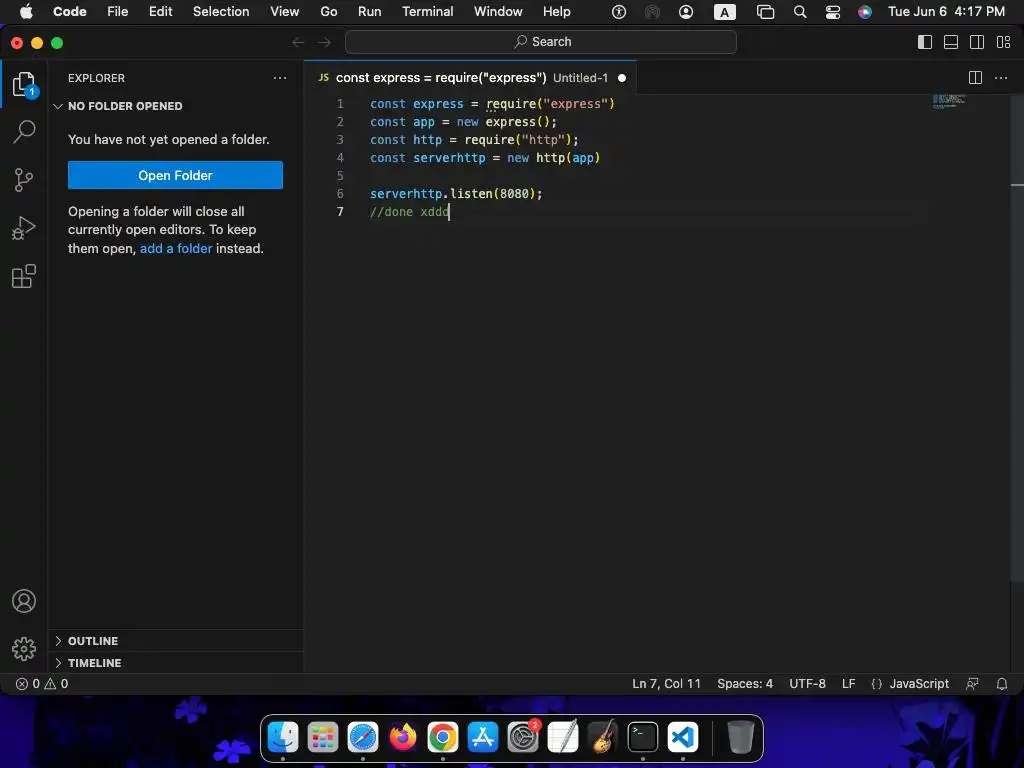
Task: Open the Terminal menu
Action: point(427,12)
